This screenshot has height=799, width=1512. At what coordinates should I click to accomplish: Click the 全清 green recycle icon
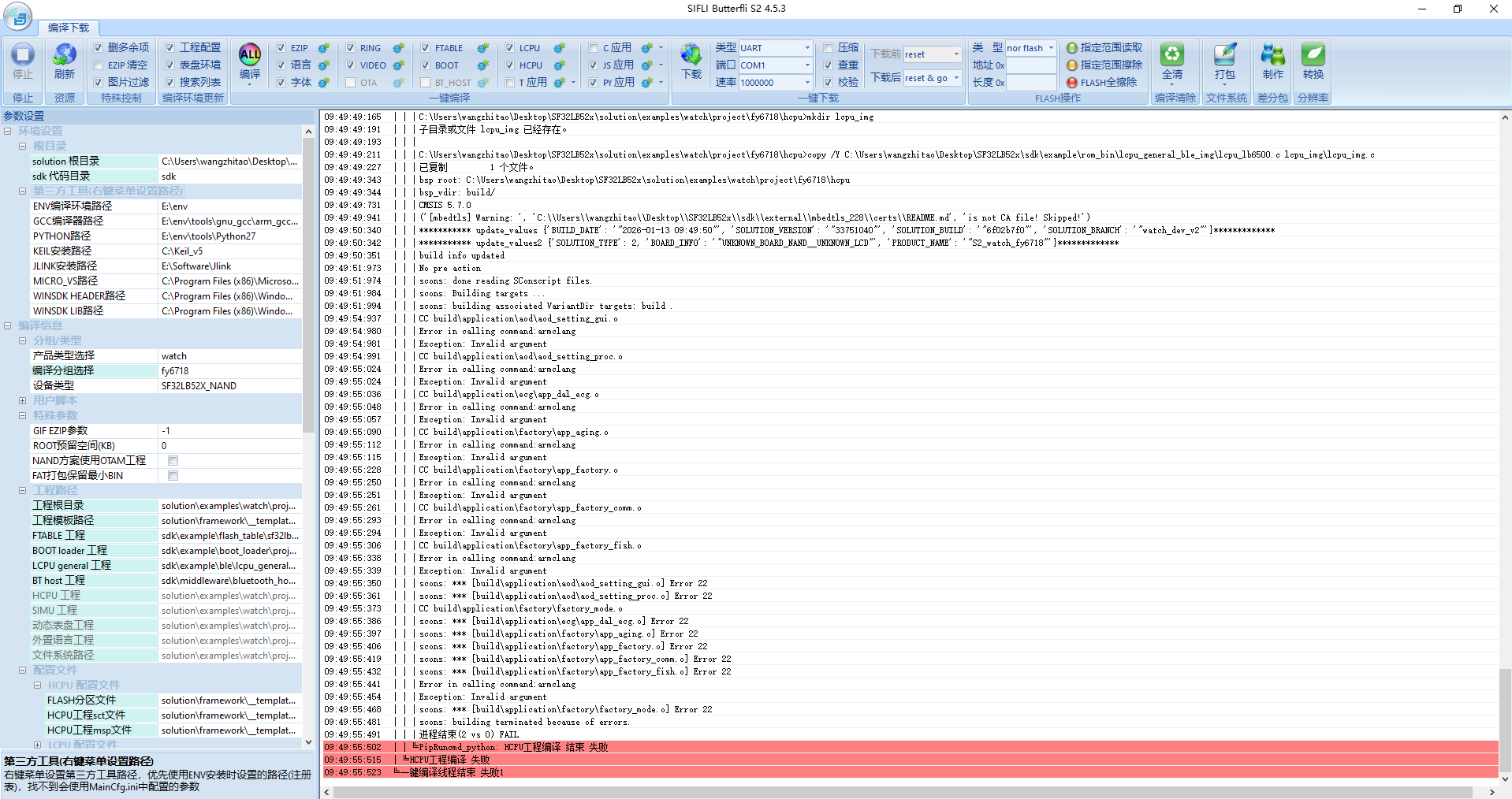(x=1172, y=55)
